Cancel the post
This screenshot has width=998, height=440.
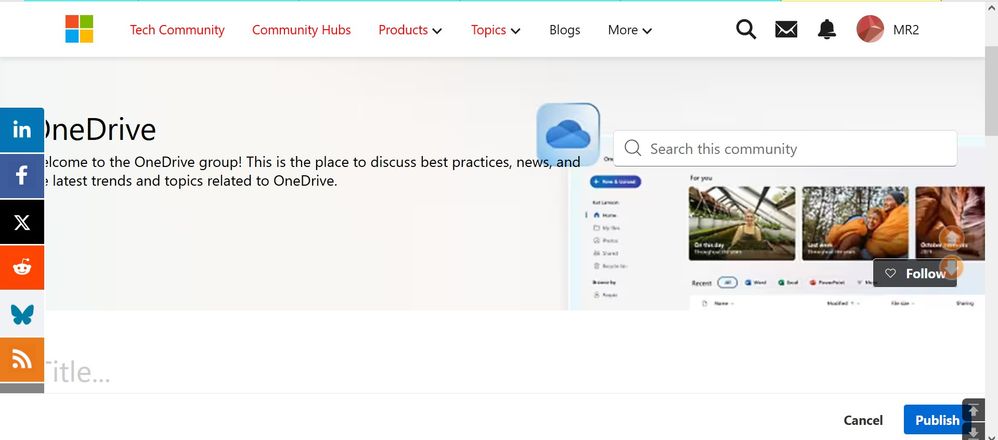point(863,420)
